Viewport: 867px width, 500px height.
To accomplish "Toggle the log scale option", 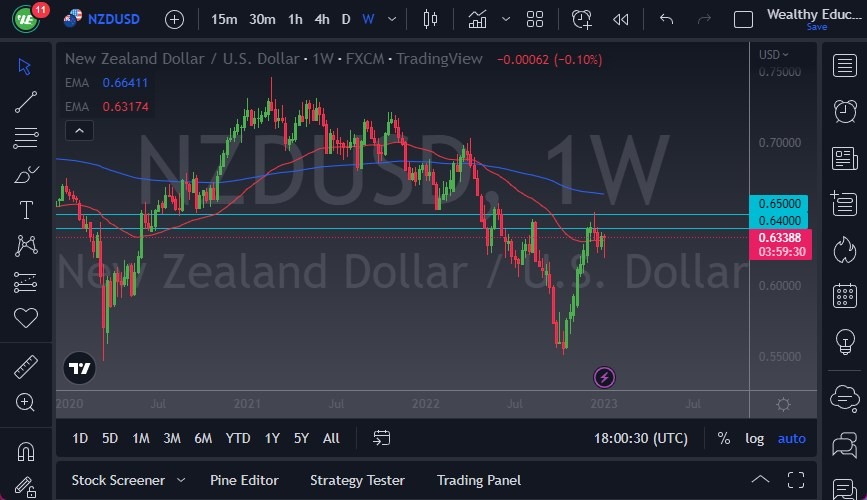I will coord(755,438).
